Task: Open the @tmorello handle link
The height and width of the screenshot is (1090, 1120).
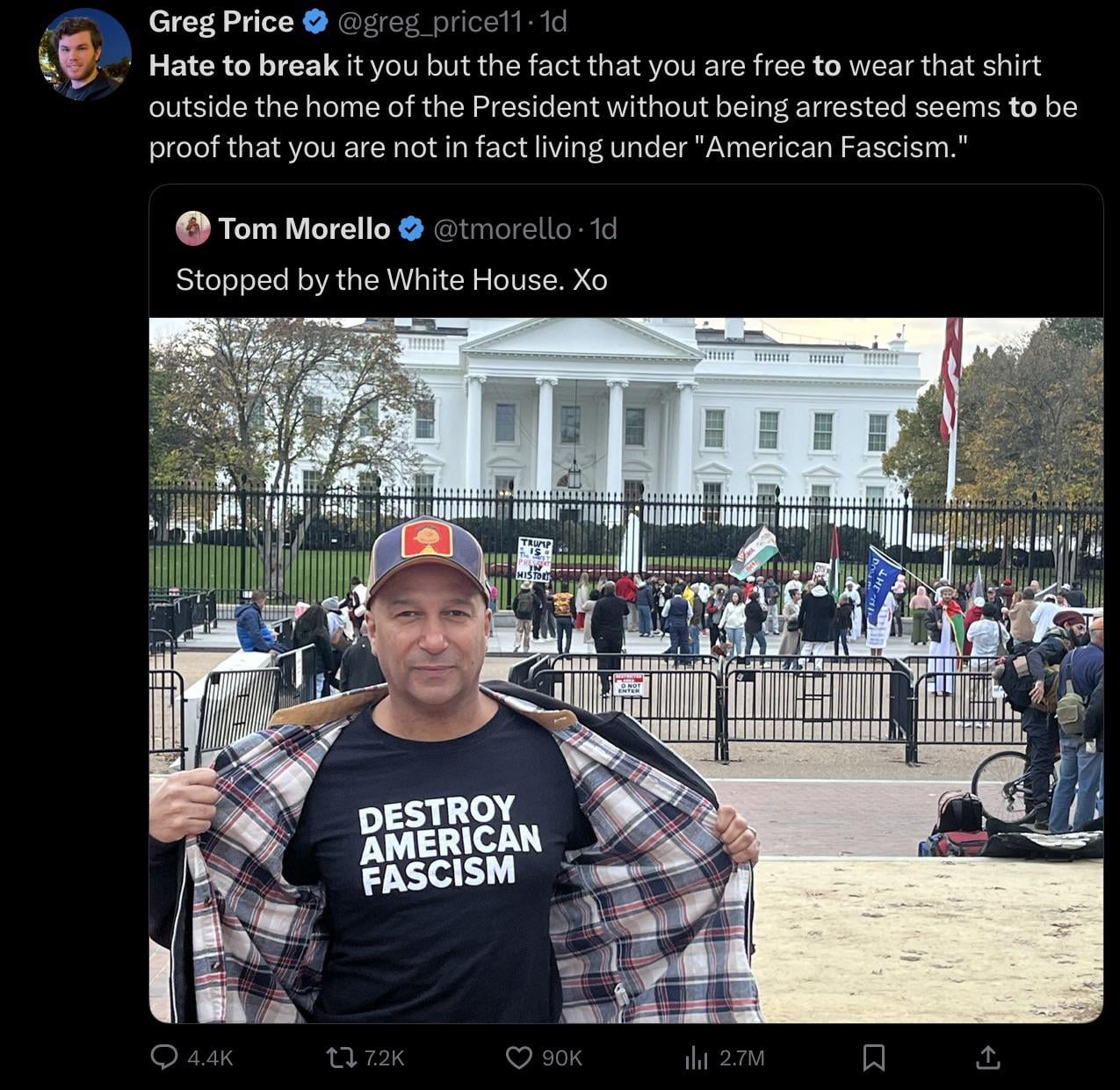Action: [502, 229]
